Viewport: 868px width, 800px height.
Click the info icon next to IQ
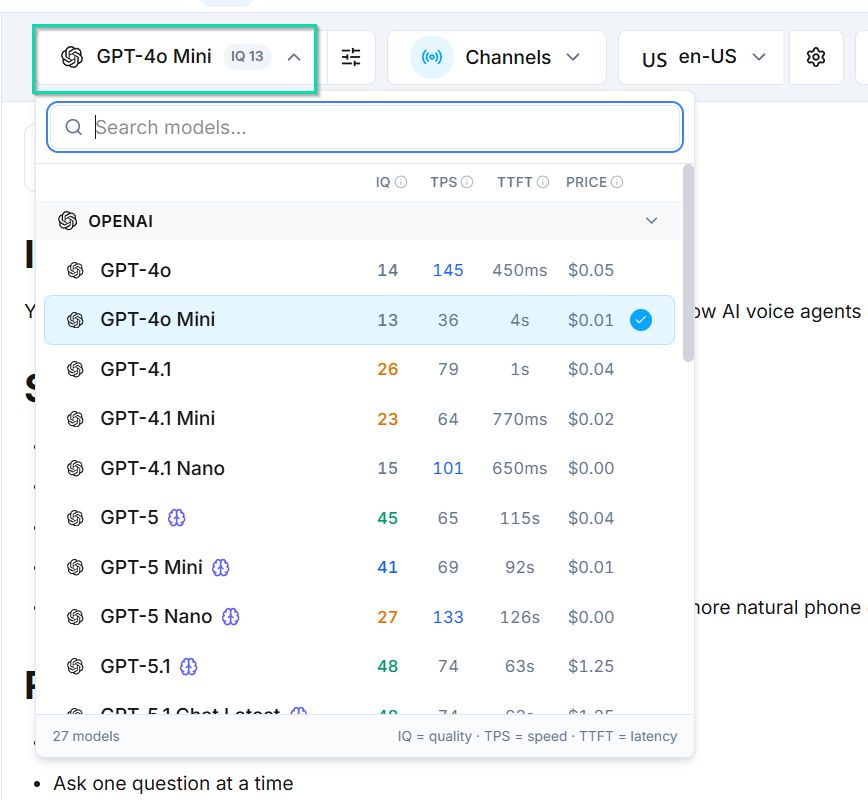(401, 182)
